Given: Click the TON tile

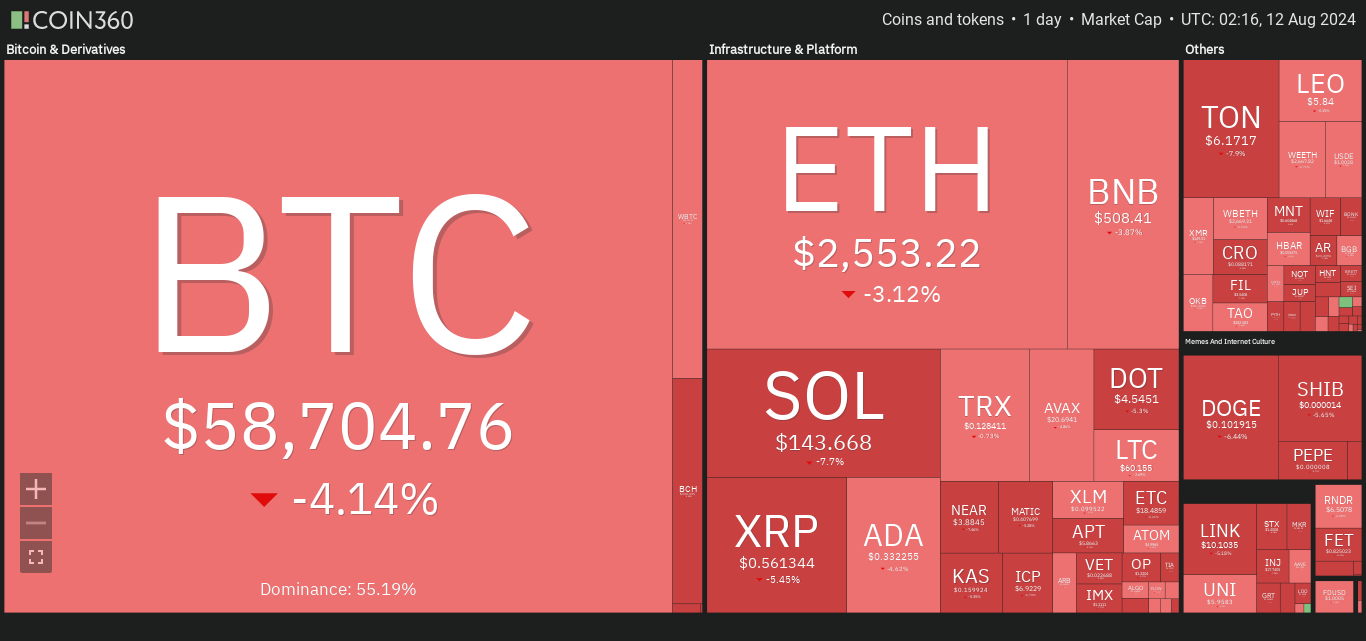Looking at the screenshot, I should point(1231,128).
